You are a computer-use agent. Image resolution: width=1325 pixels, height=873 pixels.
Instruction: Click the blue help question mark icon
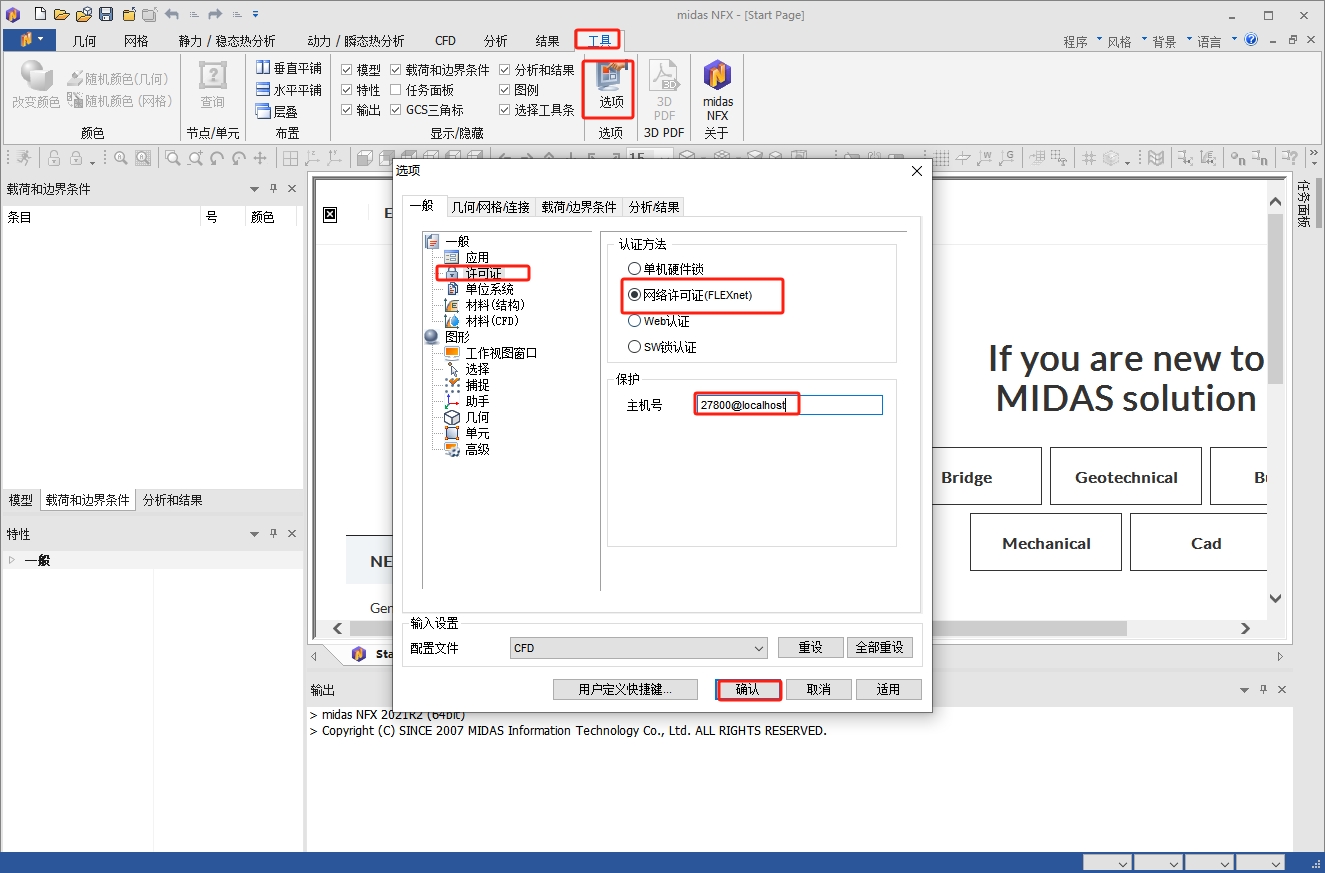(1251, 40)
